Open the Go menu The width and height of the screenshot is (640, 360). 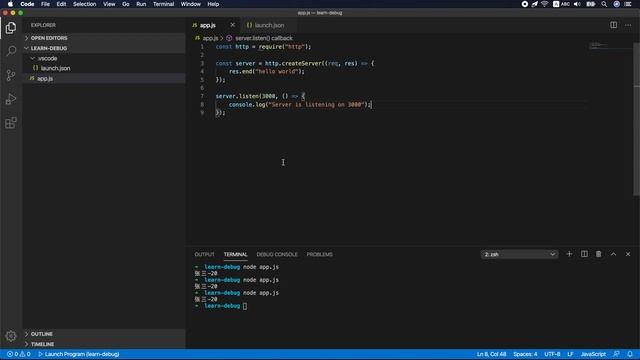[x=126, y=4]
